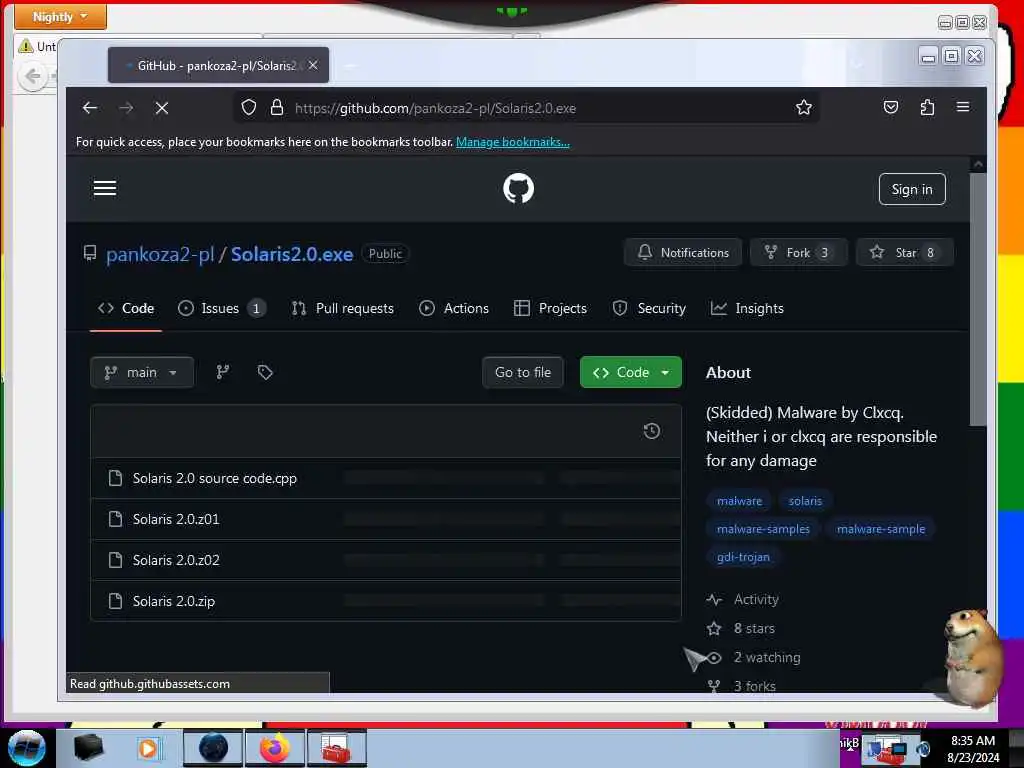Open GitHub global navigation hamburger menu

[x=105, y=189]
